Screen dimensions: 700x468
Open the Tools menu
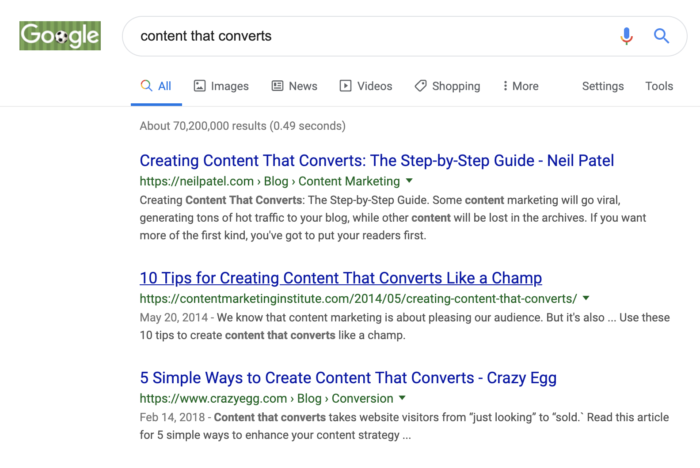point(659,86)
